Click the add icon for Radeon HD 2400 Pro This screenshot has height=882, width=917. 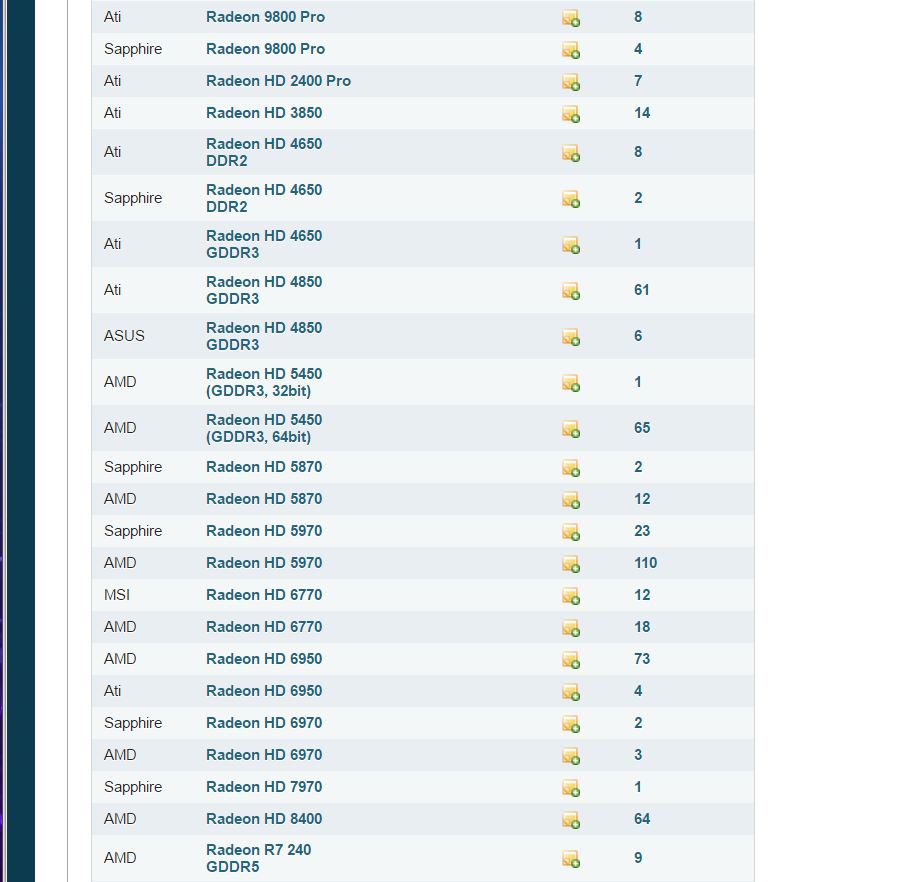click(x=571, y=82)
